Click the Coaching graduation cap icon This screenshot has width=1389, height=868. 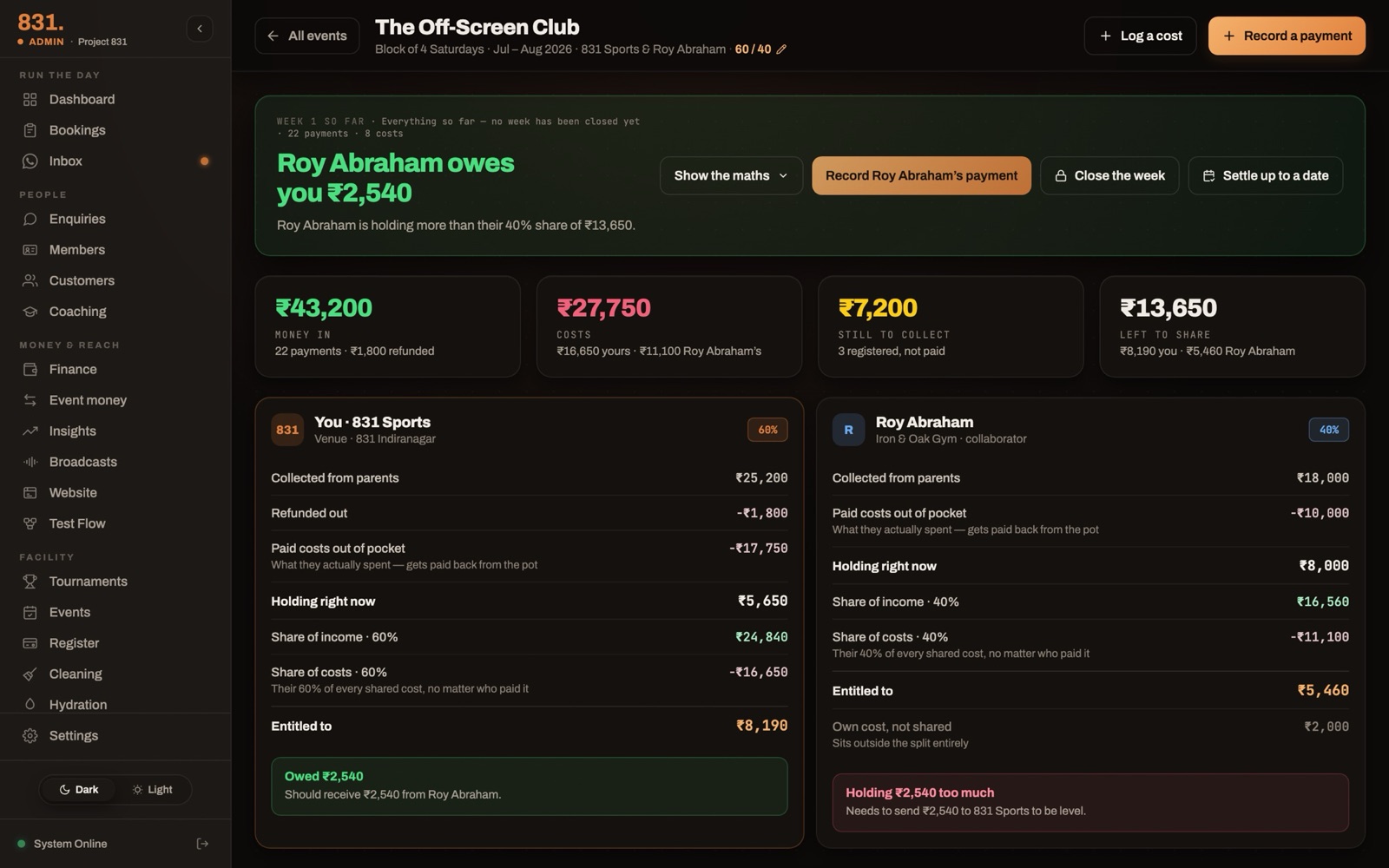pyautogui.click(x=30, y=312)
